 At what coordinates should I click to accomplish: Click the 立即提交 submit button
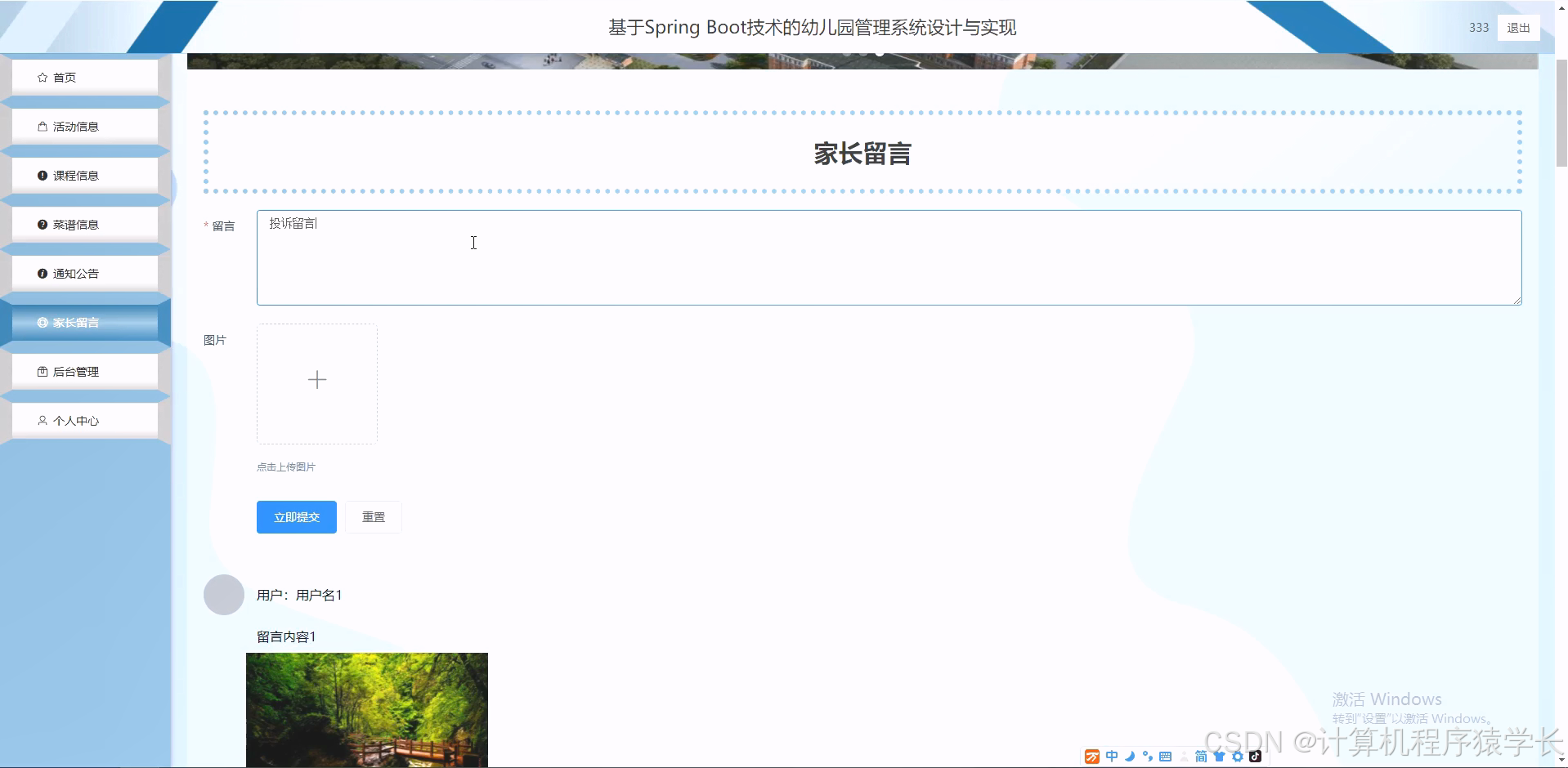(x=296, y=516)
